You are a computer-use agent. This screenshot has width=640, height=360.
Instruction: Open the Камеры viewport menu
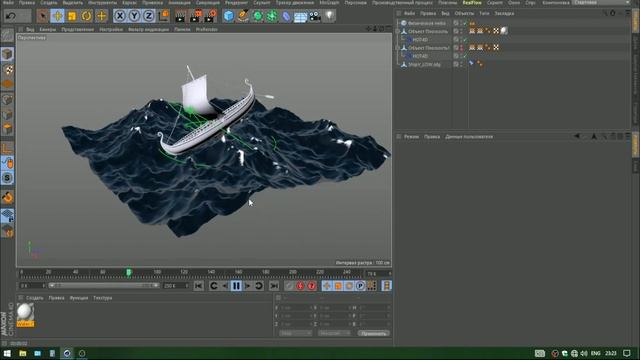(x=47, y=29)
